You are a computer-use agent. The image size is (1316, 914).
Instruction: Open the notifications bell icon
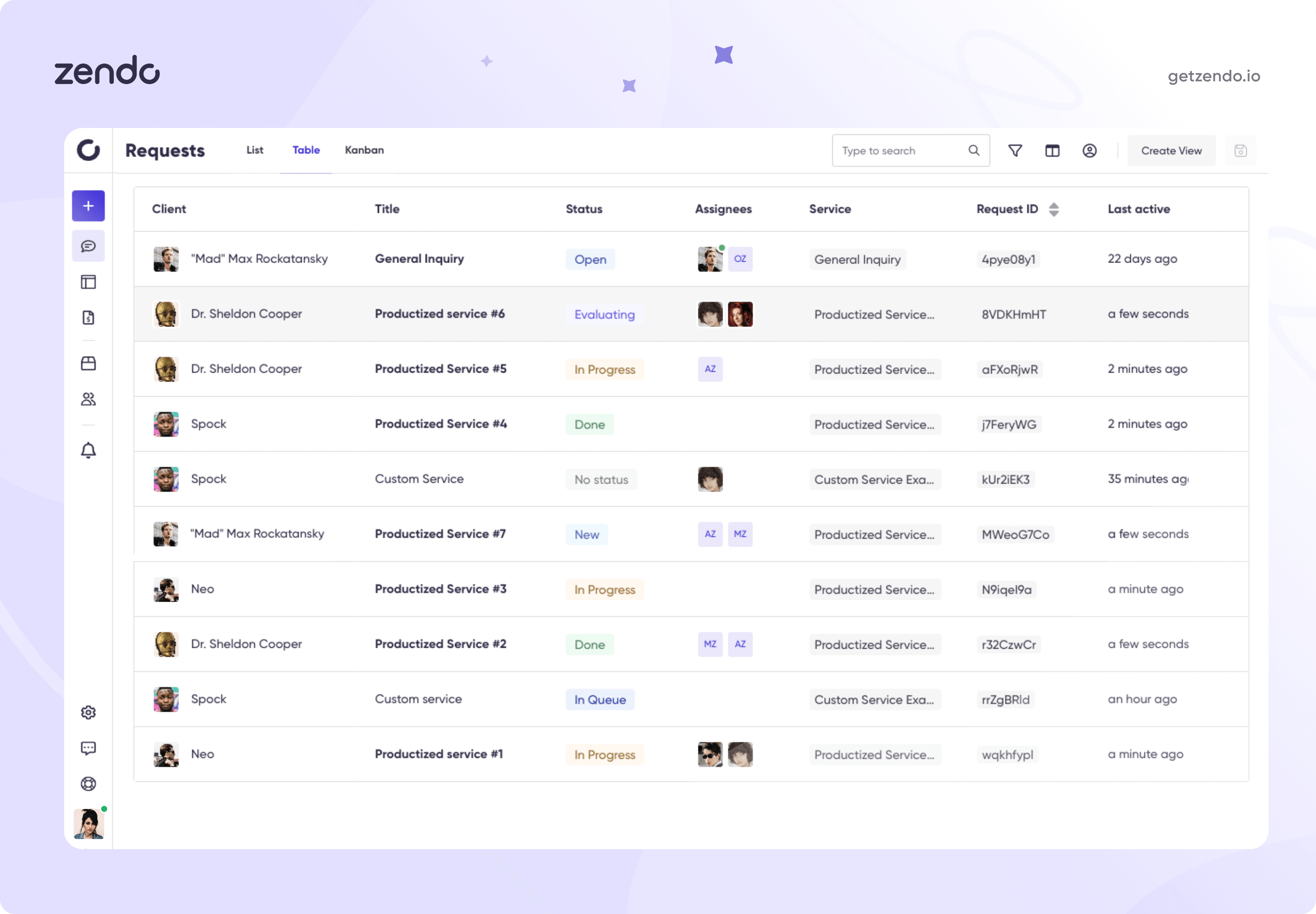tap(88, 451)
